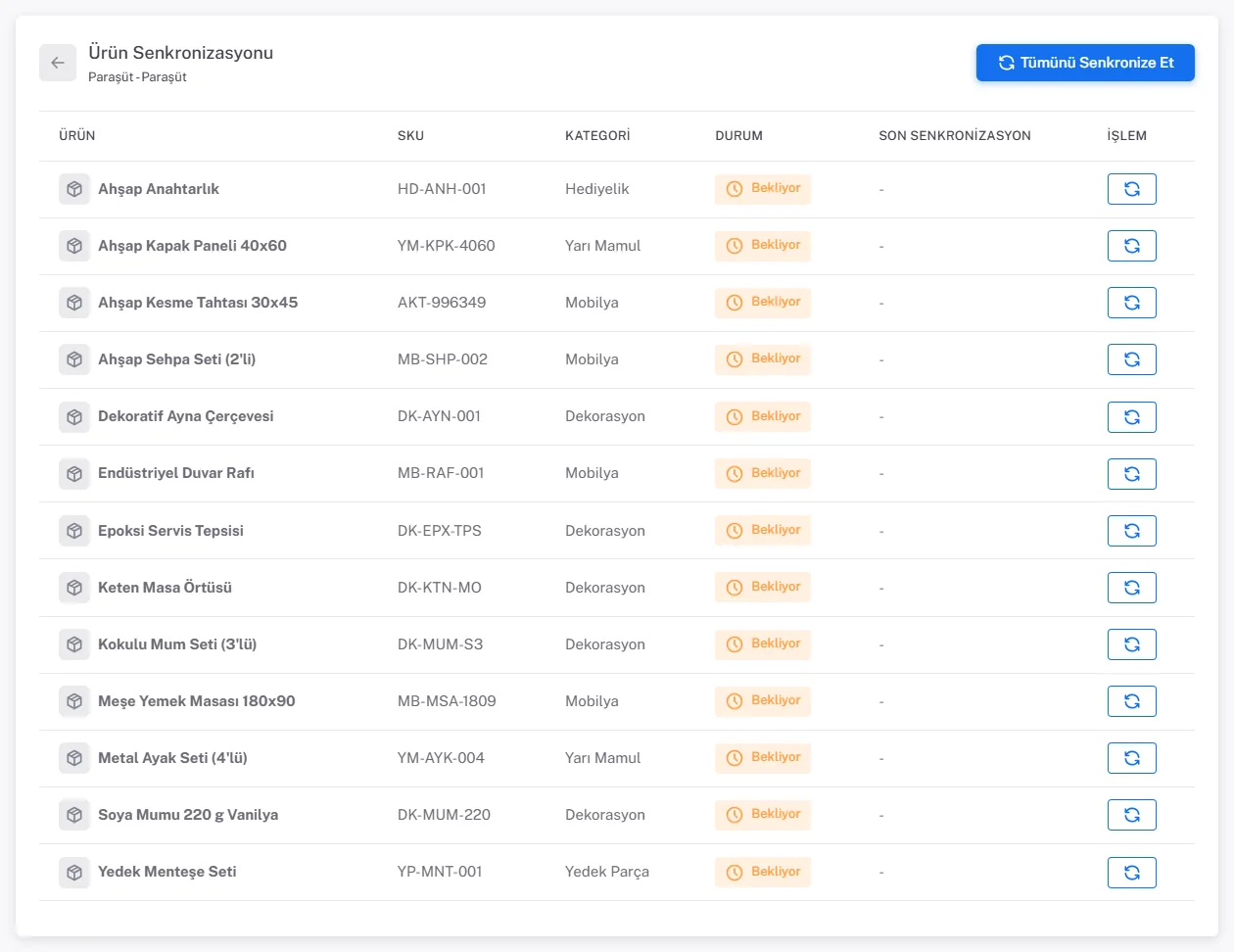This screenshot has height=952, width=1234.
Task: Sync Ahşap Kapak Paneli 40x60 row
Action: (1131, 246)
